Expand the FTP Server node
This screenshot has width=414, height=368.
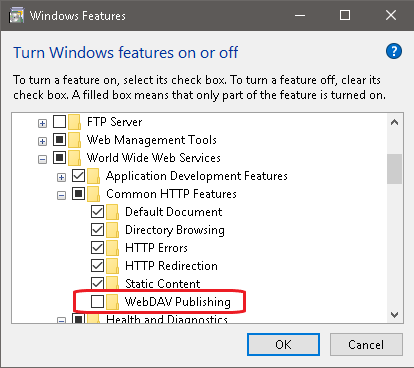(42, 124)
